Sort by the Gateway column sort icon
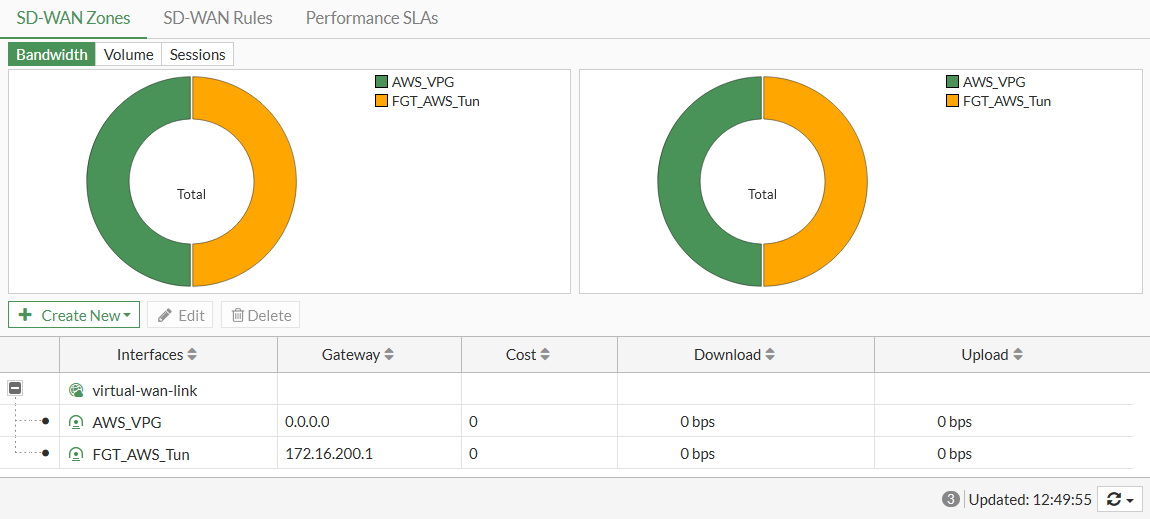 pos(389,355)
